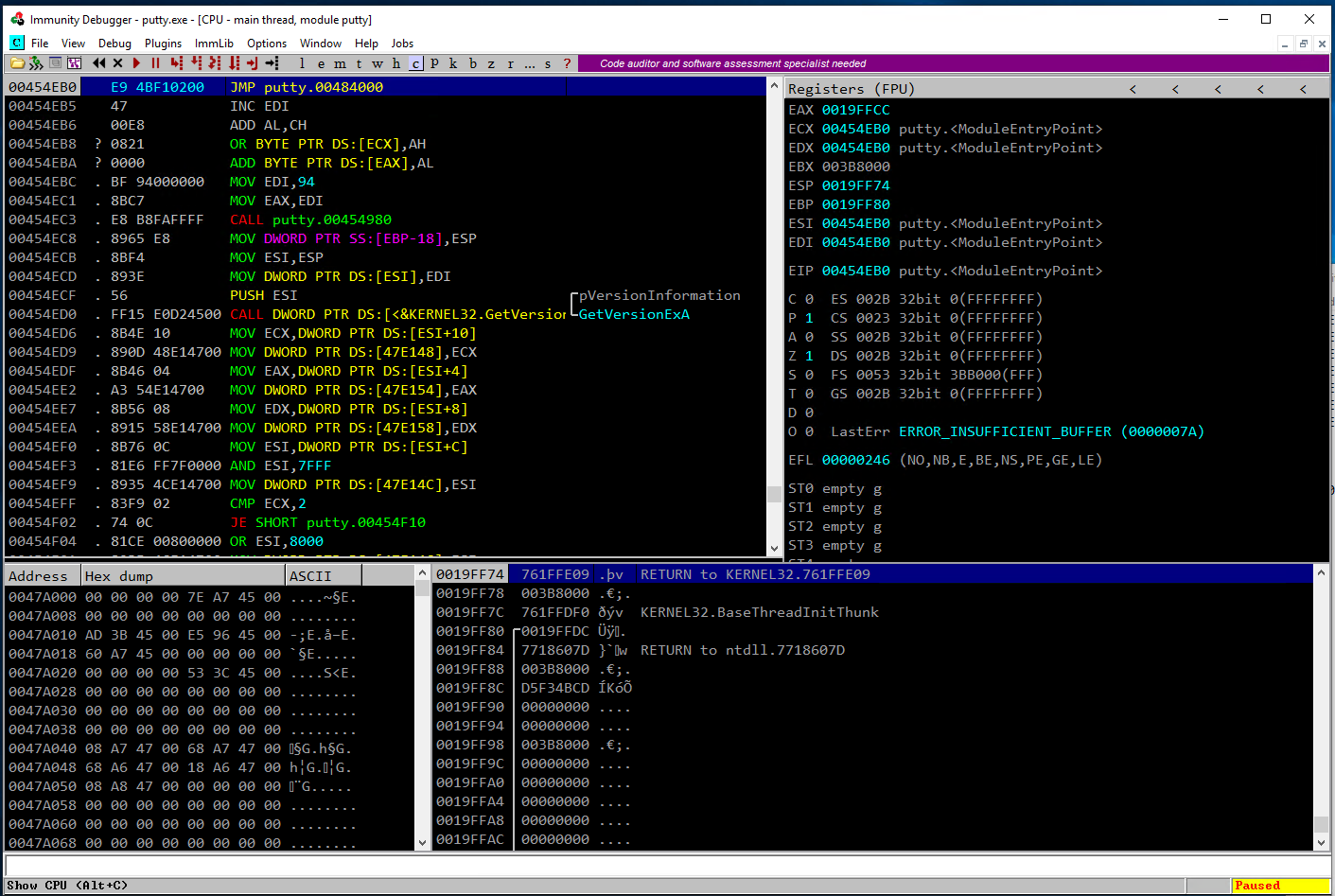Screen dimensions: 1335x896
Task: Show Call stack with 'k' button
Action: click(453, 63)
